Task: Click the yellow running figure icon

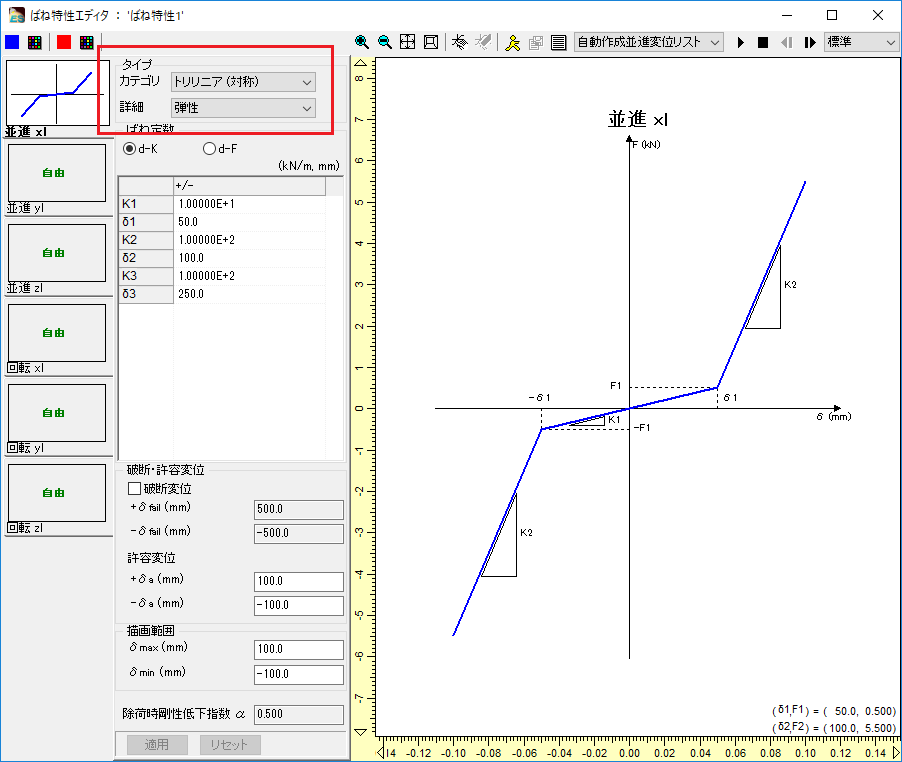Action: click(x=512, y=42)
